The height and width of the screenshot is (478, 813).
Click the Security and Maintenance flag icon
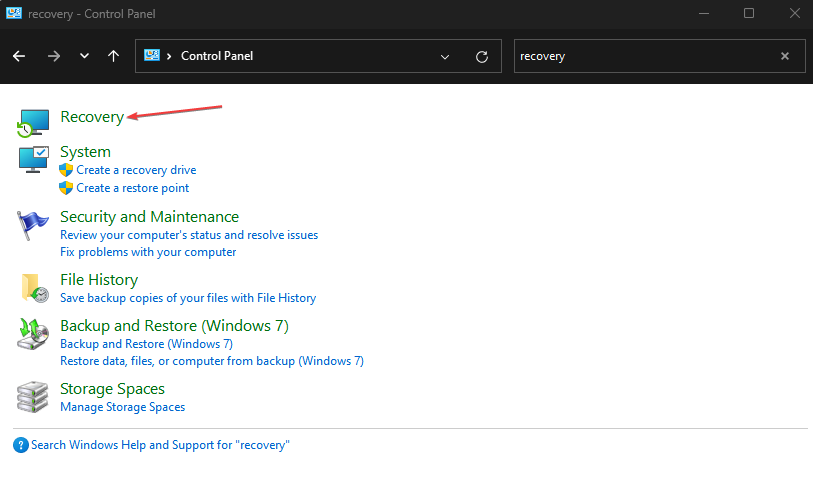[x=33, y=225]
